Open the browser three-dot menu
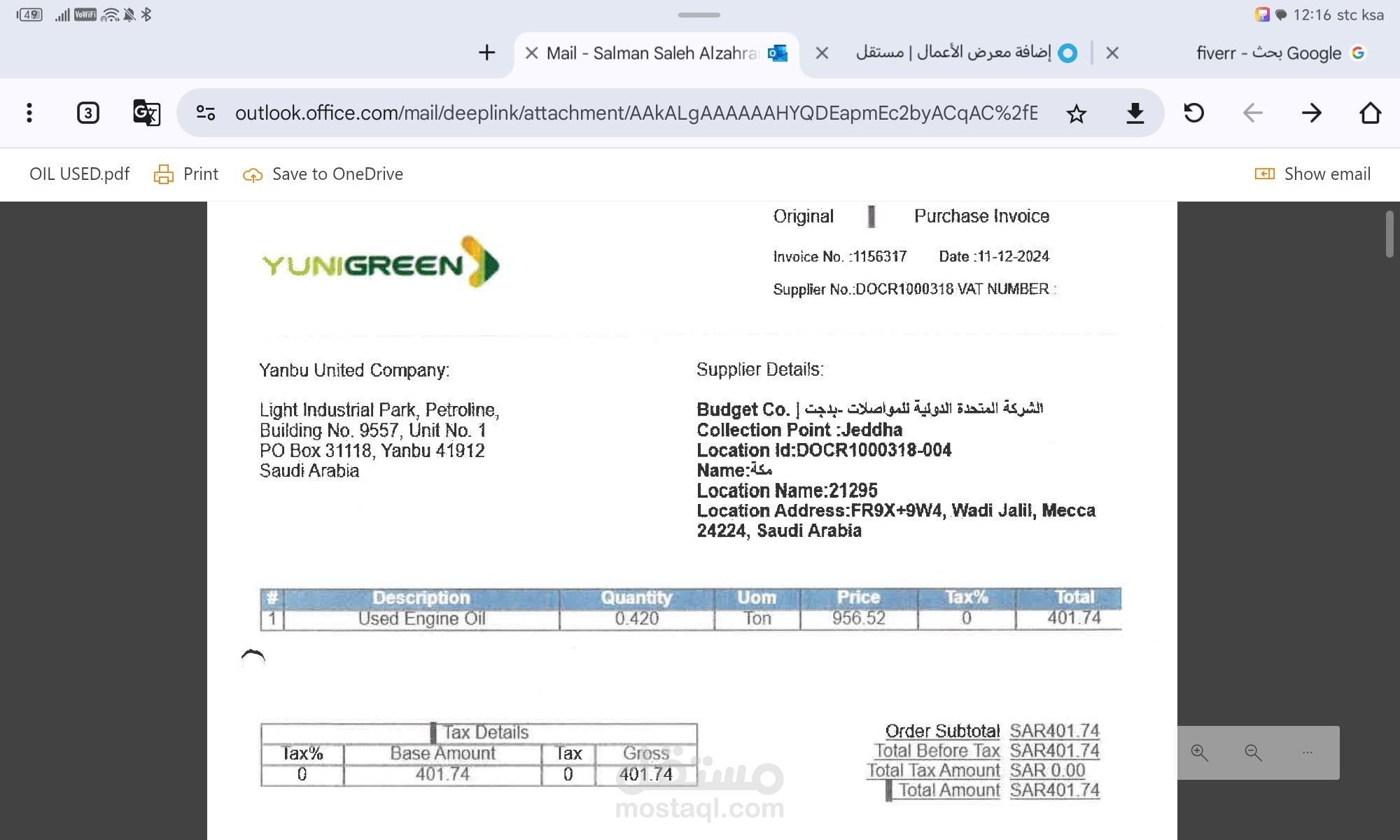The image size is (1400, 840). click(29, 113)
